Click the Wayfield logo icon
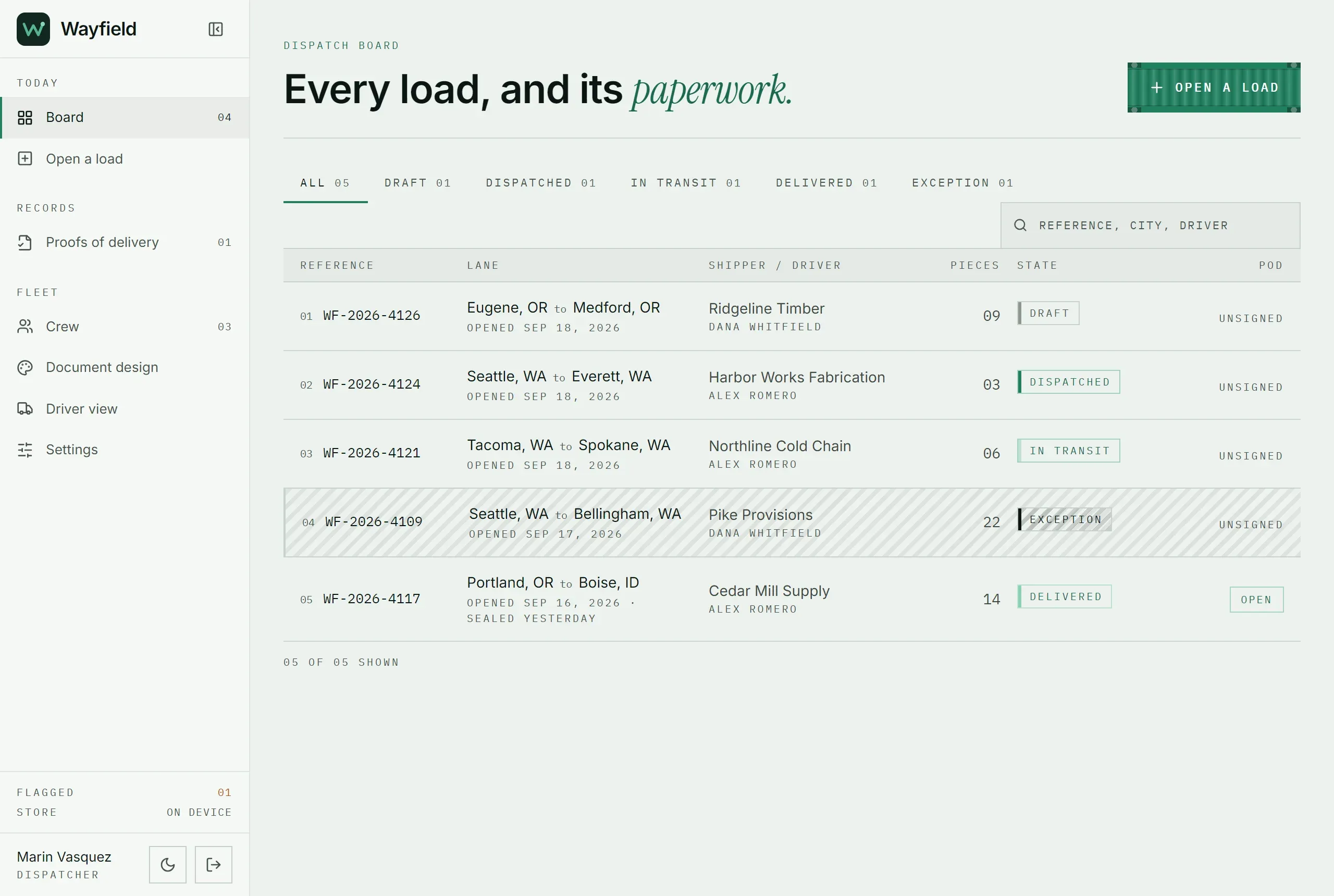The width and height of the screenshot is (1334, 896). point(33,29)
